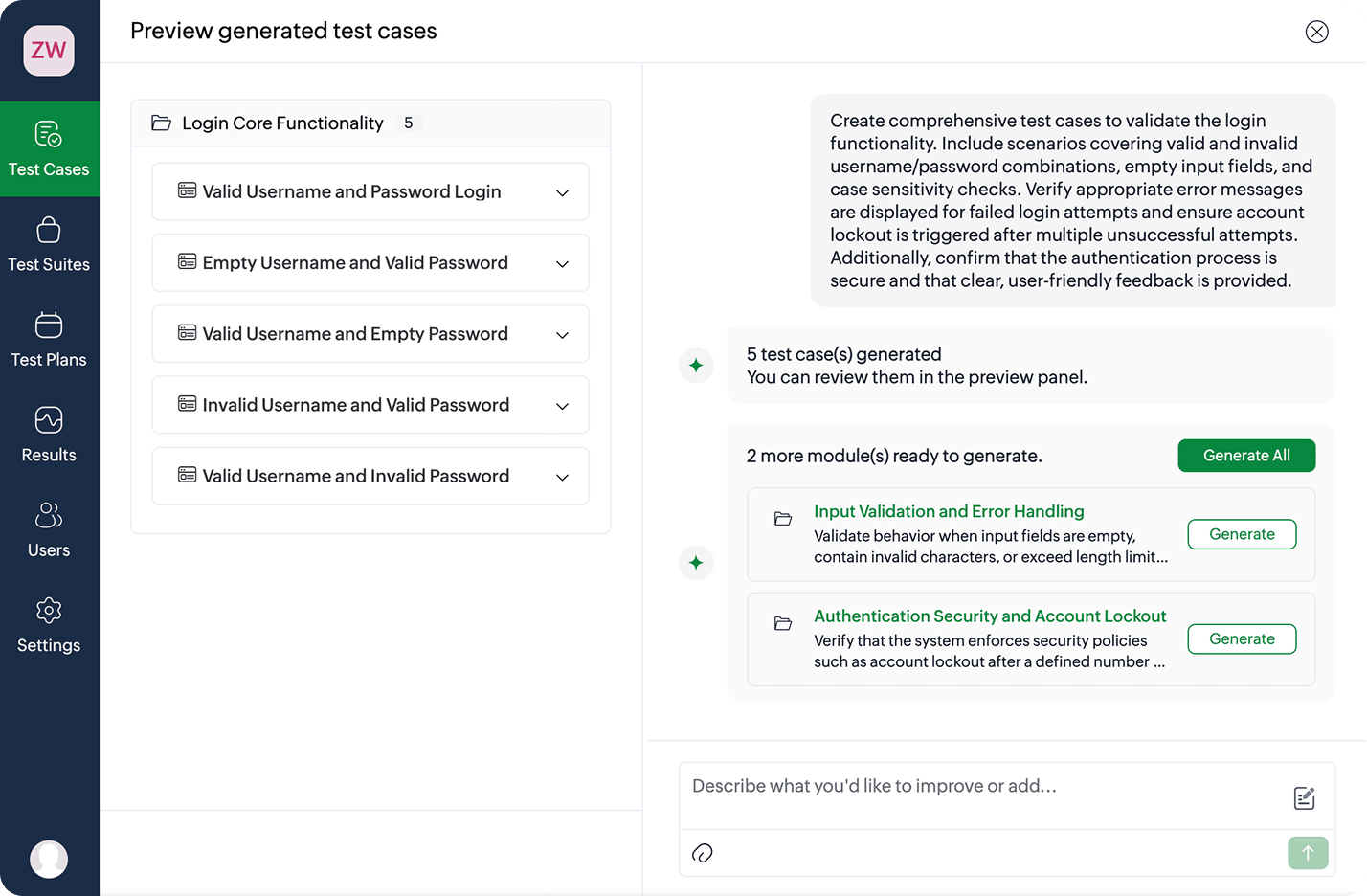Send the message with up-arrow button
The width and height of the screenshot is (1367, 896).
coord(1308,853)
